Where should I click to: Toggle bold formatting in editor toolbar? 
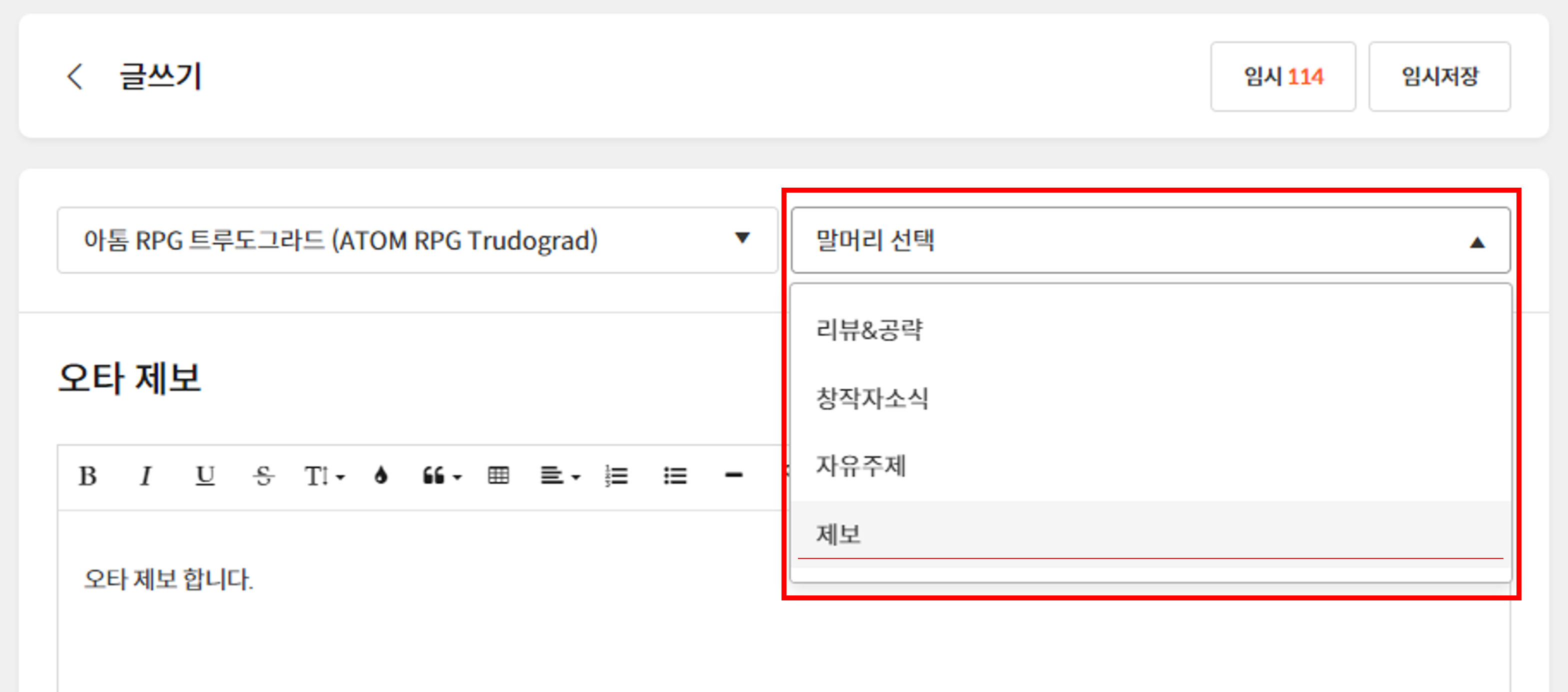point(87,476)
